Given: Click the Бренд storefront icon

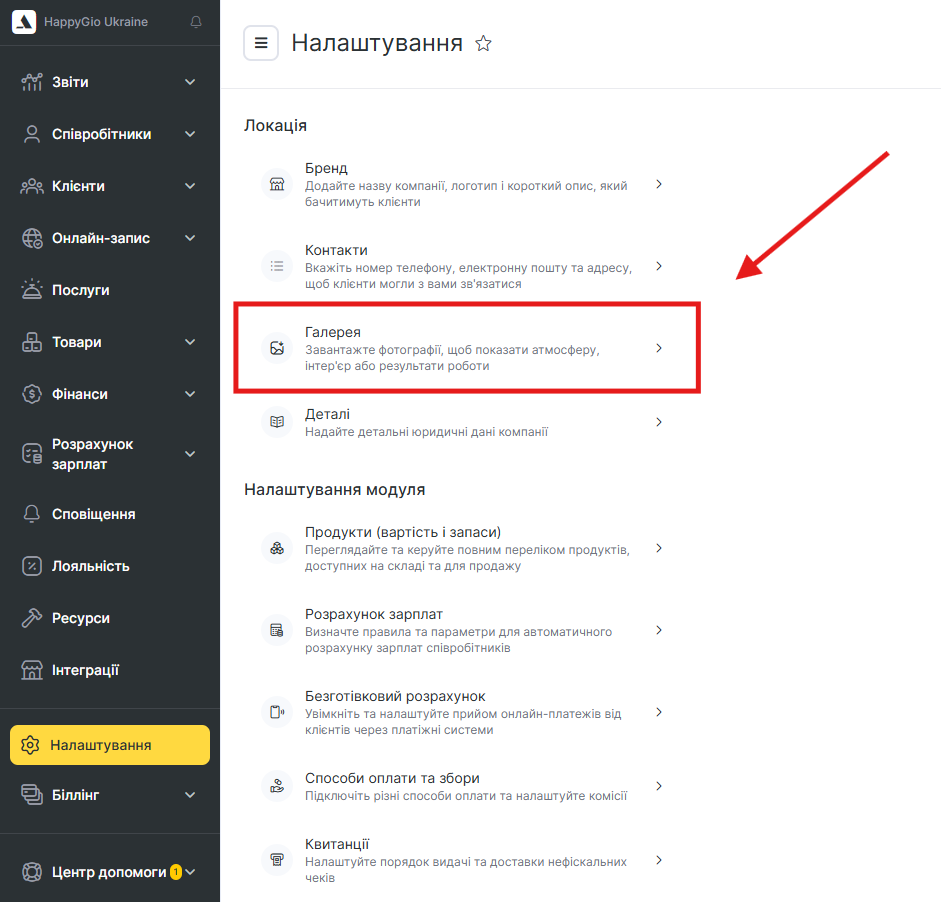Looking at the screenshot, I should pyautogui.click(x=276, y=185).
